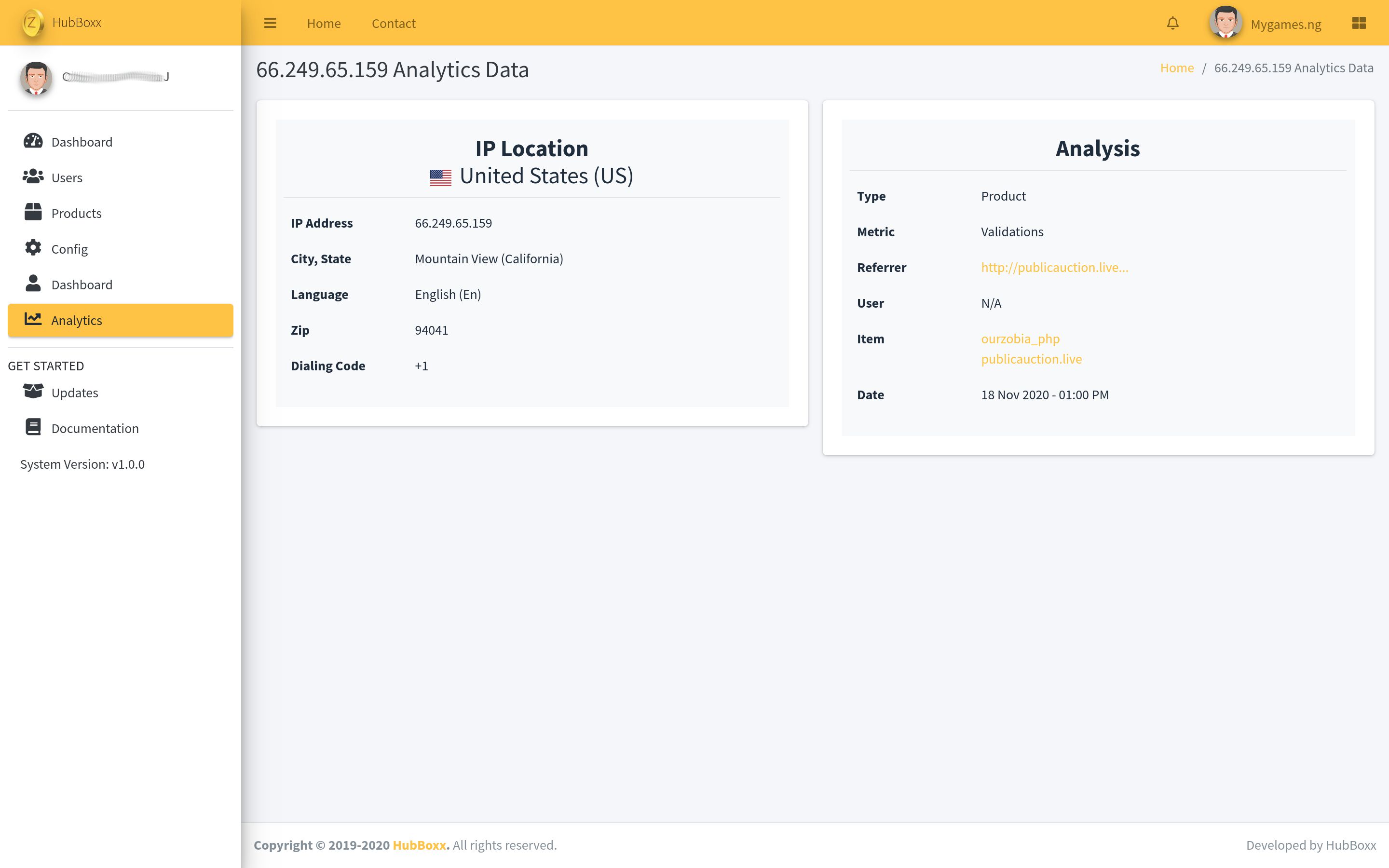1389x868 pixels.
Task: Click the Users group icon
Action: tap(33, 177)
